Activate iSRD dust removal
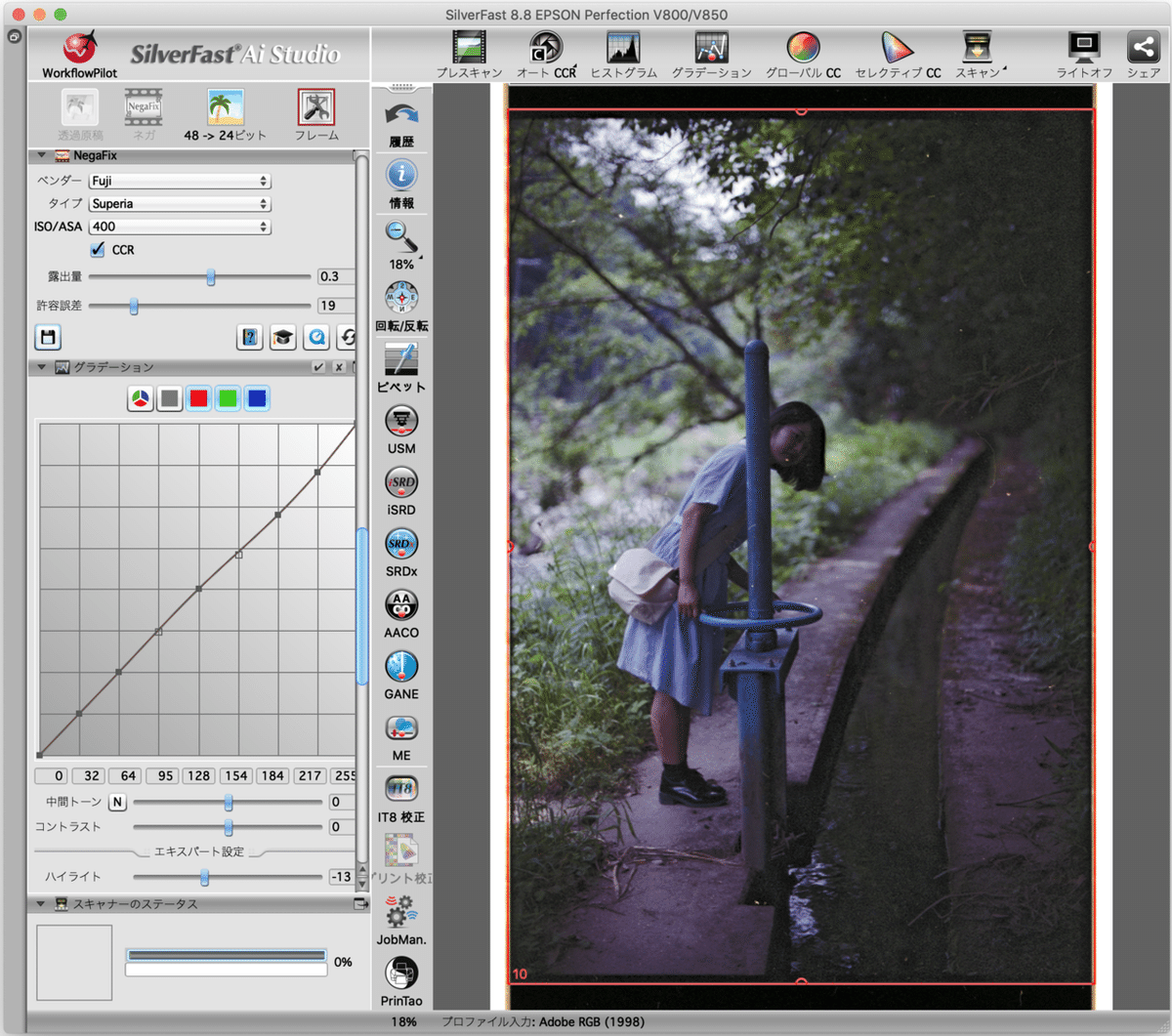1172x1036 pixels. click(401, 491)
